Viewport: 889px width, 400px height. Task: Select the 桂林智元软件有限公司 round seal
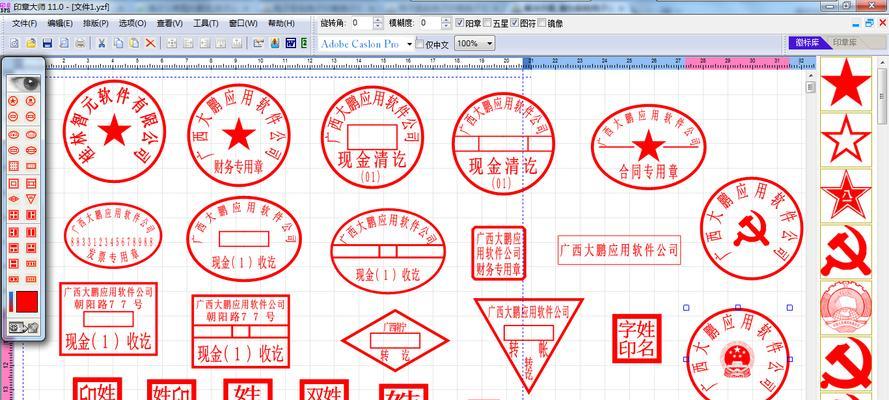coord(114,131)
